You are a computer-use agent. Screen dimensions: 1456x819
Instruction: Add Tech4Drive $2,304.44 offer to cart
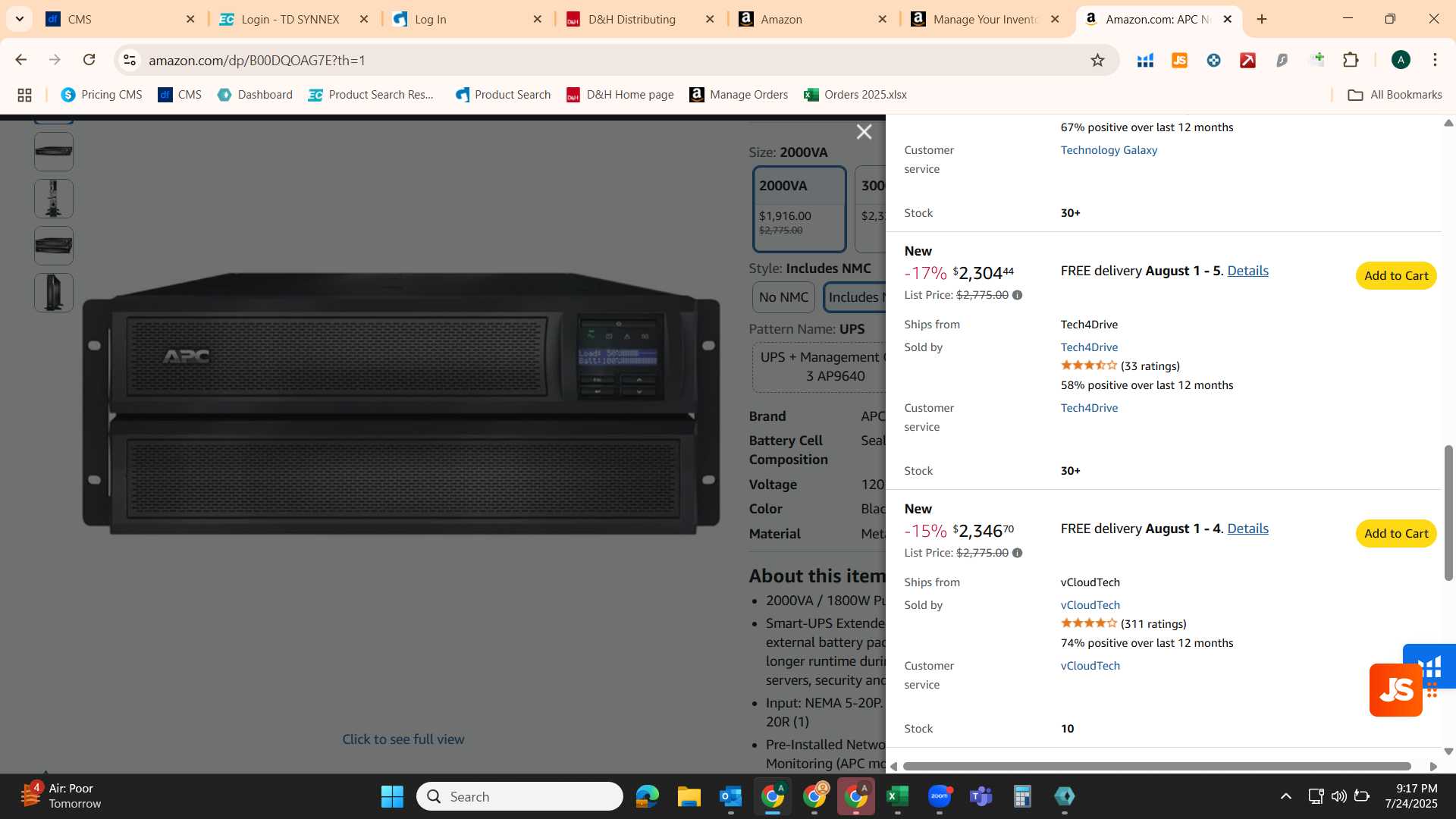(1396, 276)
